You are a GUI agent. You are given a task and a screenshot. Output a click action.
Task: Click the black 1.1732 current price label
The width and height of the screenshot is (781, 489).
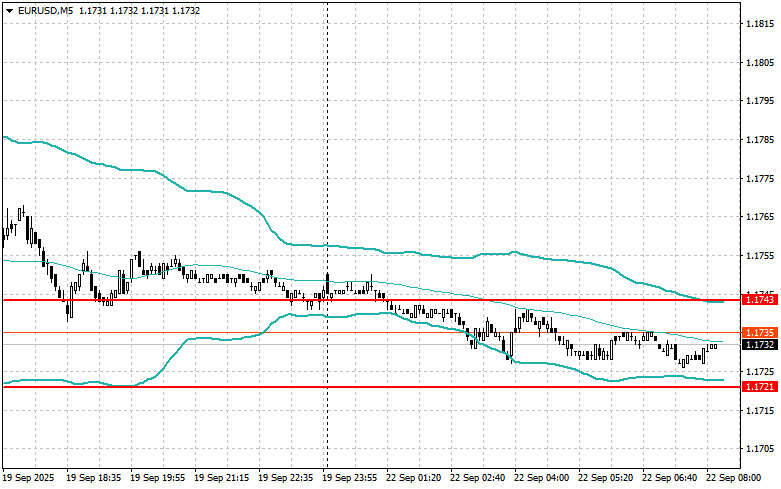760,345
